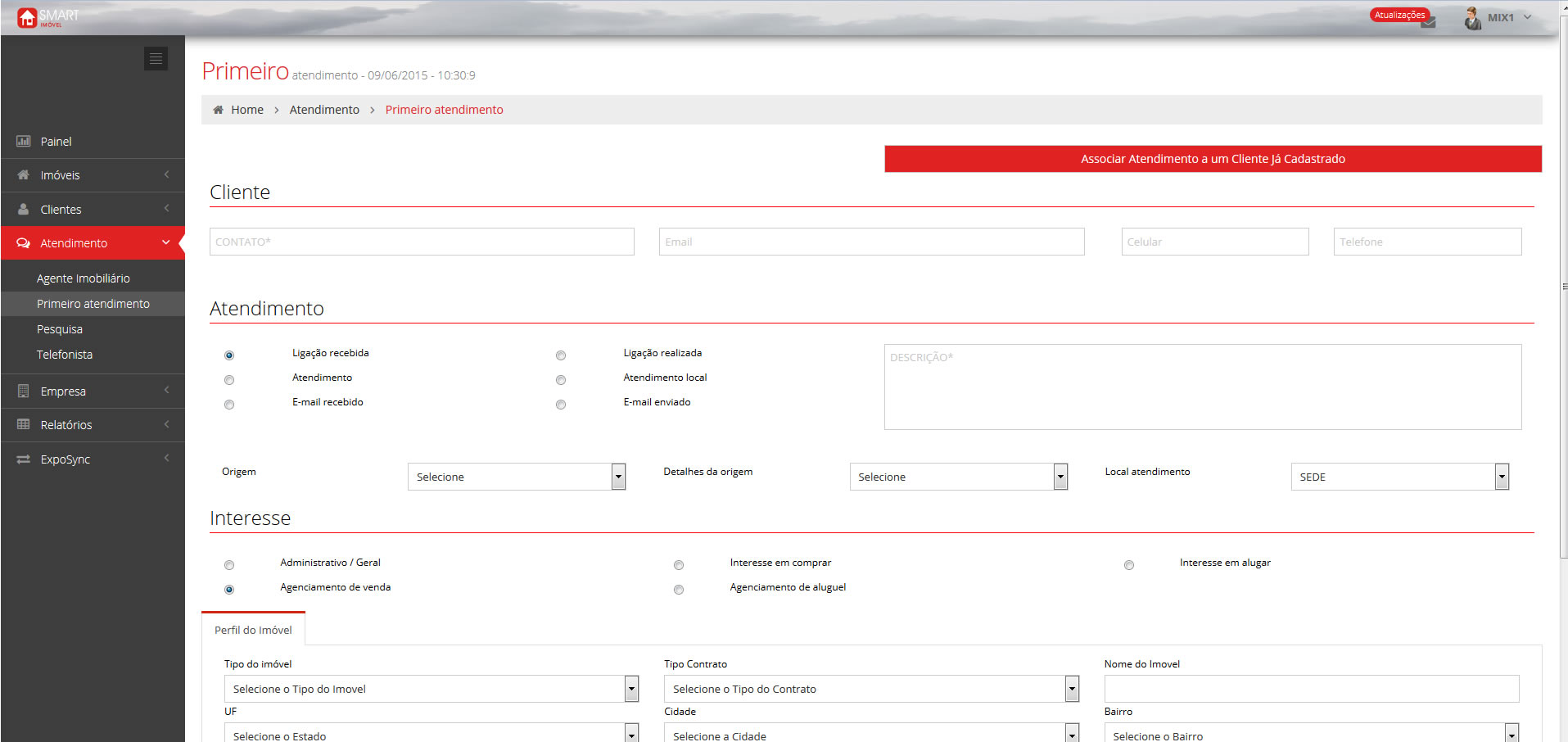
Task: Toggle the sidebar hamburger menu icon
Action: 156,58
